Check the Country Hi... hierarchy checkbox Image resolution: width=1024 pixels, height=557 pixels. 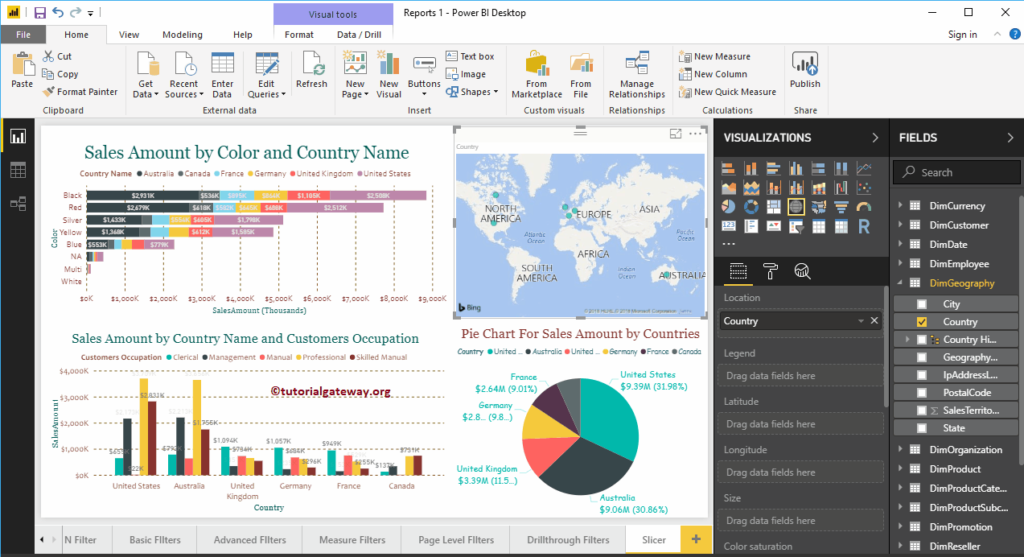(x=921, y=340)
